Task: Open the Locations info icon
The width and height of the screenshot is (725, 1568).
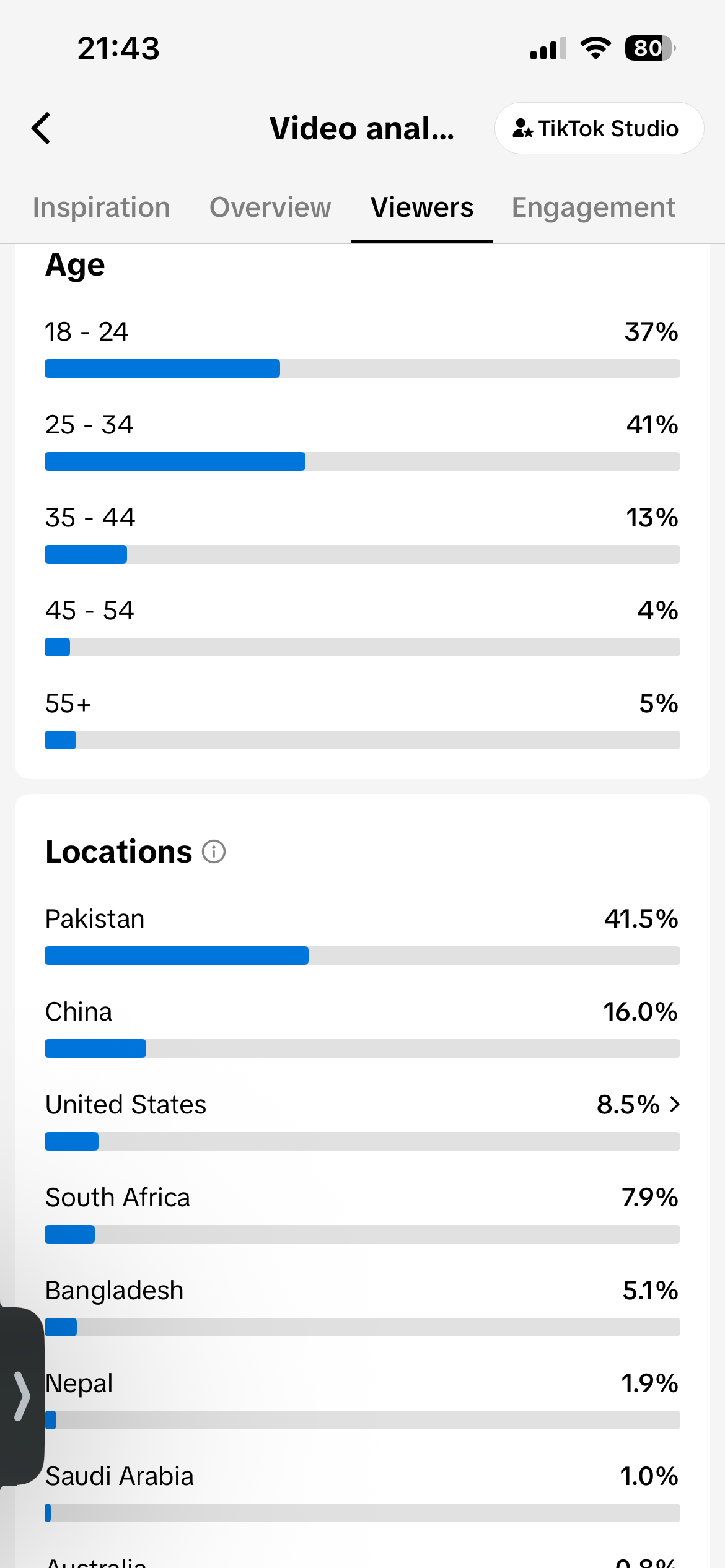Action: pos(214,852)
